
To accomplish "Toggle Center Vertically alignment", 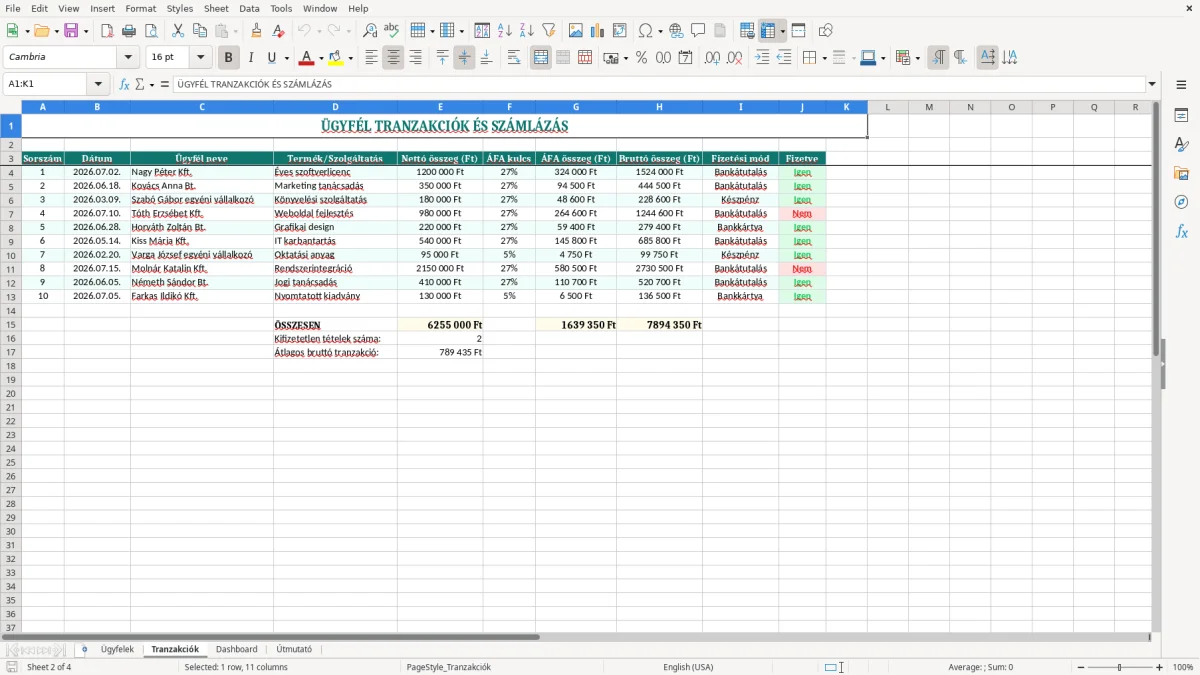I will [x=464, y=58].
